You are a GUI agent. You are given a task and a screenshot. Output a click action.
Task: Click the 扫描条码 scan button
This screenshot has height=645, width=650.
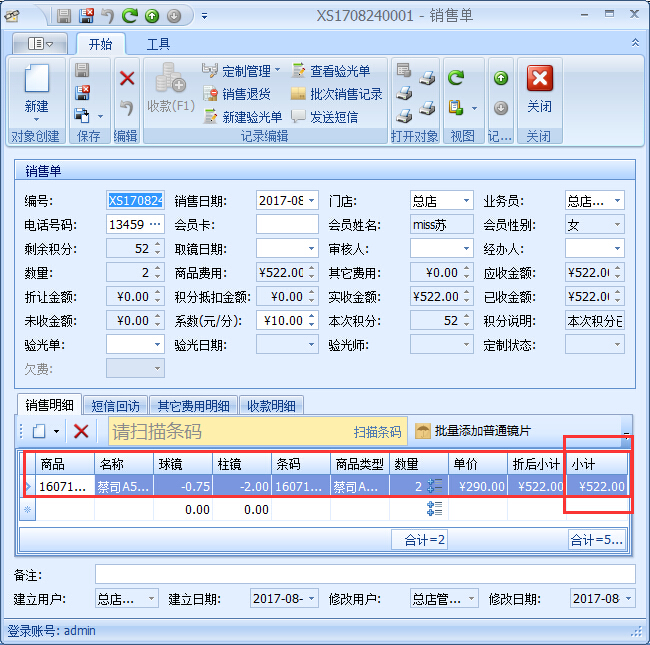[377, 432]
